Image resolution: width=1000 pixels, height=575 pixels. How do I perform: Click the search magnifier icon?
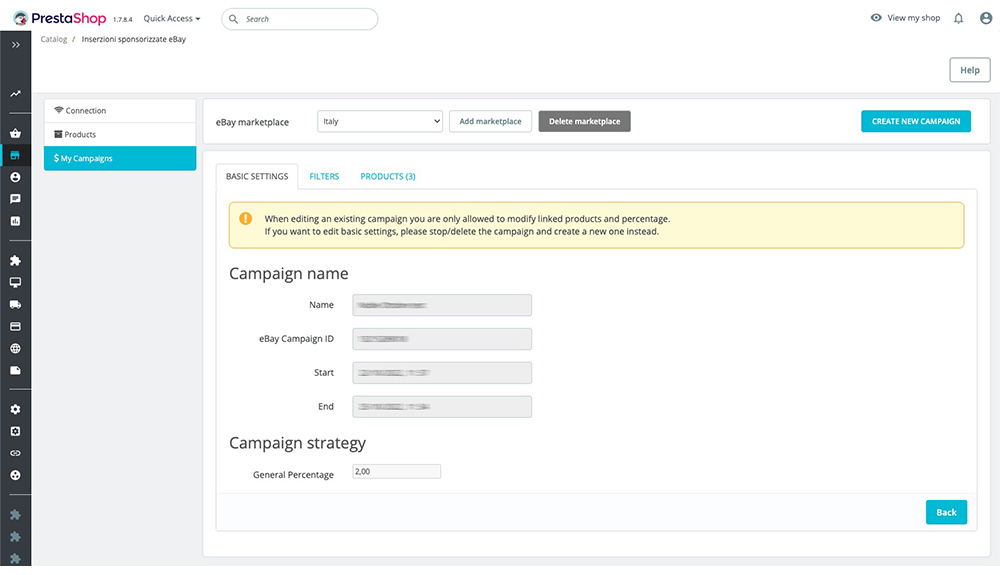[x=233, y=19]
